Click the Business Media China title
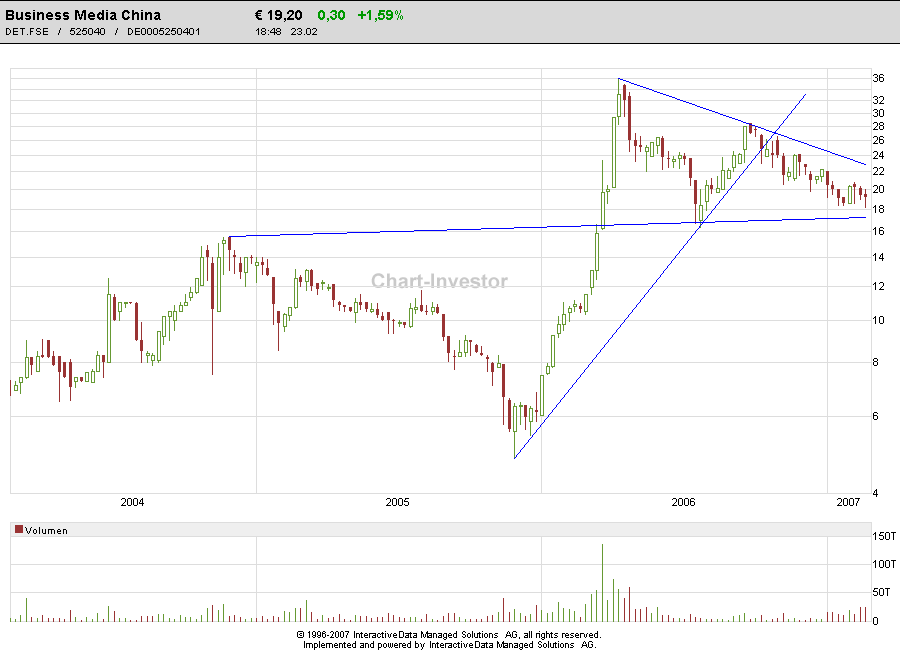900x650 pixels. pyautogui.click(x=82, y=14)
